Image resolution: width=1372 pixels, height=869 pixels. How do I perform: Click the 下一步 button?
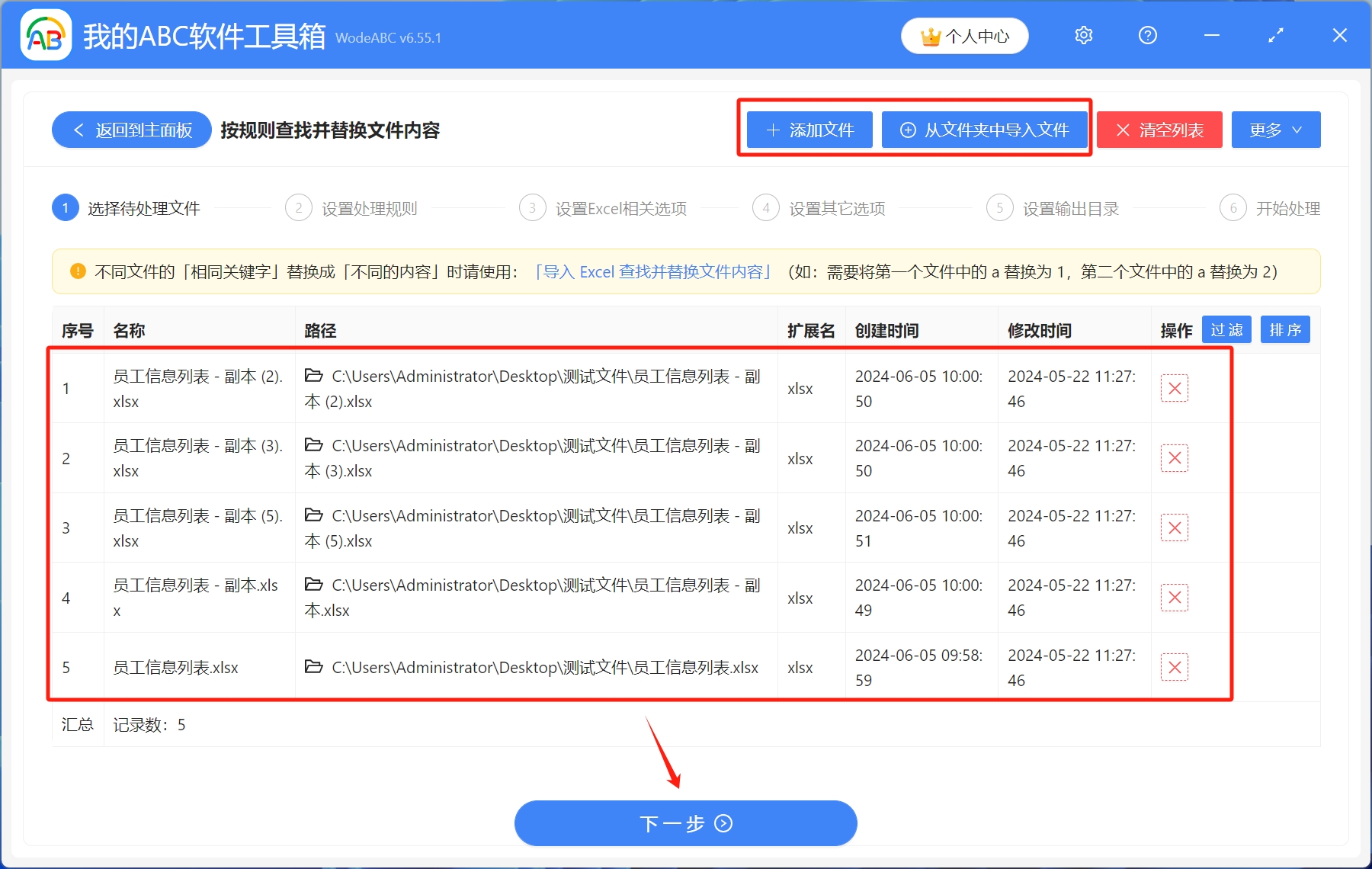(685, 823)
